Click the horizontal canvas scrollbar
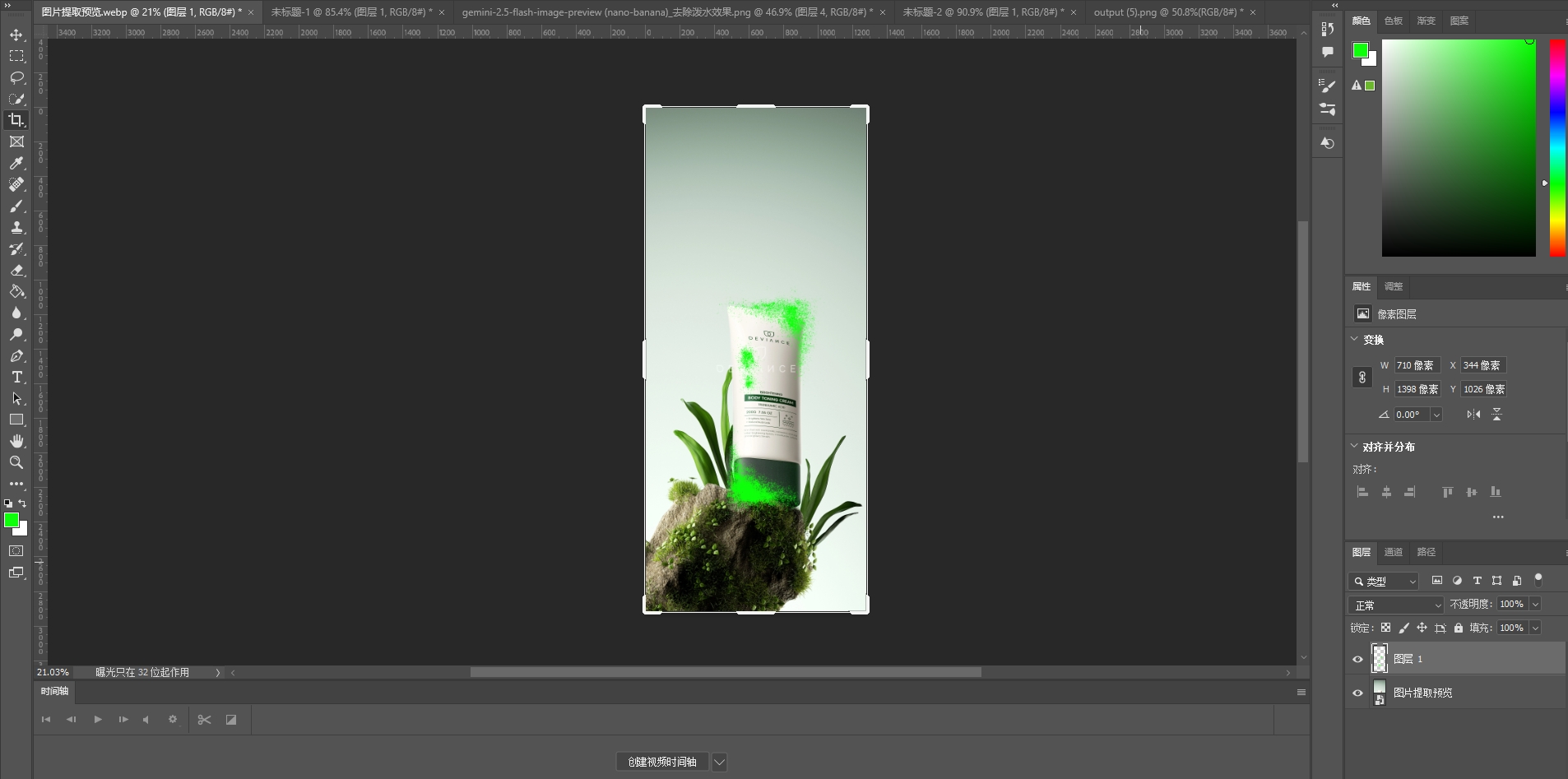The width and height of the screenshot is (1568, 779). [726, 672]
